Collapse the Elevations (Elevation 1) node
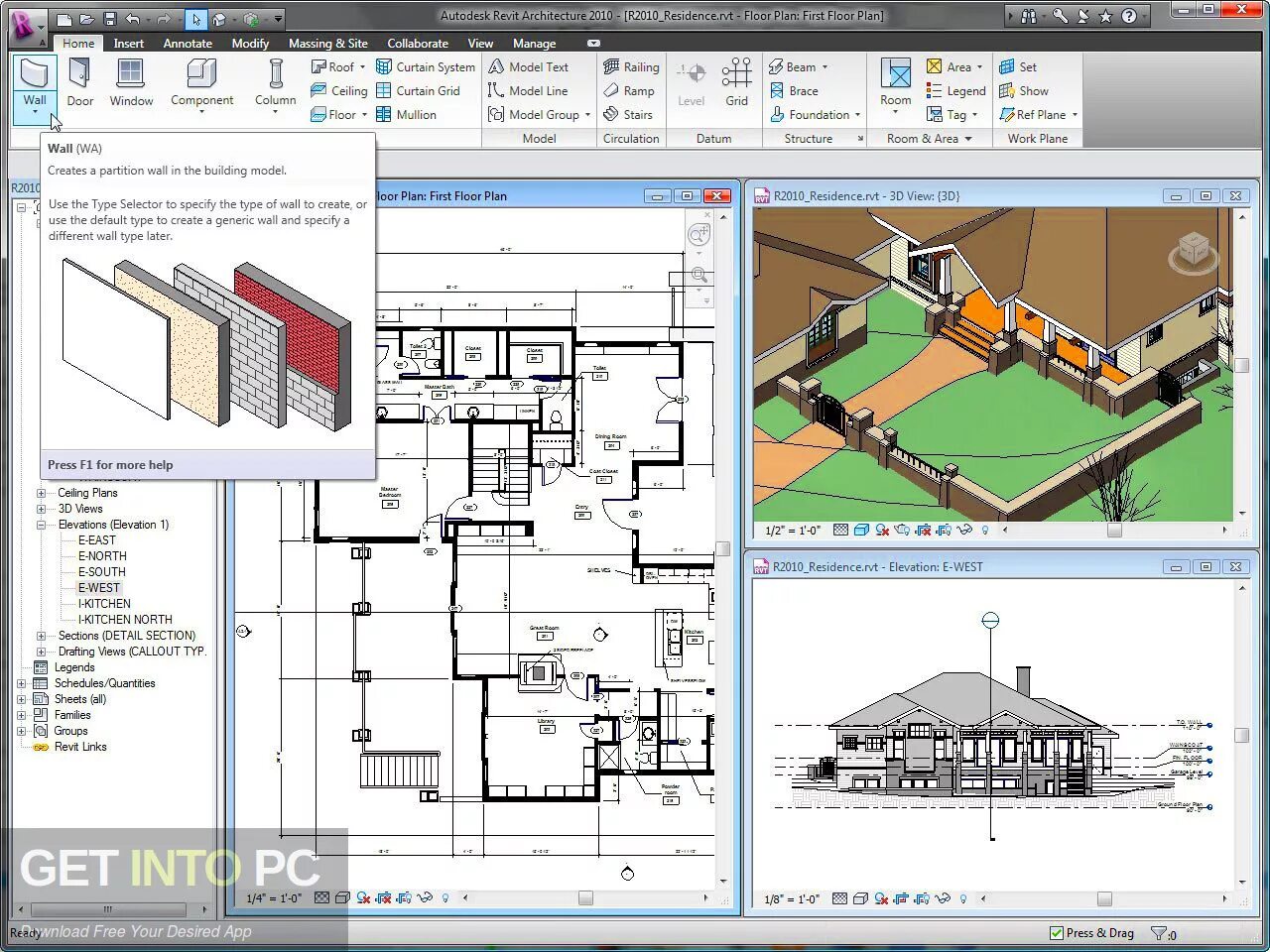 pyautogui.click(x=41, y=525)
